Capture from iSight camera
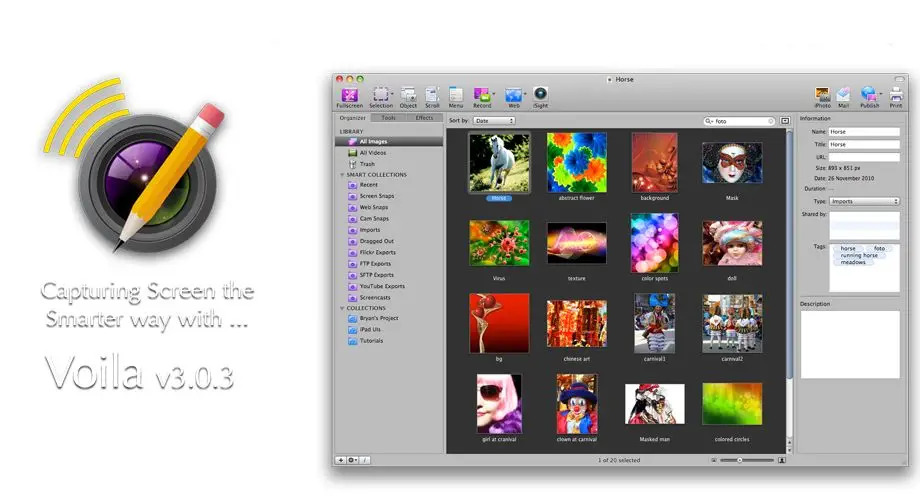The image size is (920, 500). click(x=540, y=97)
